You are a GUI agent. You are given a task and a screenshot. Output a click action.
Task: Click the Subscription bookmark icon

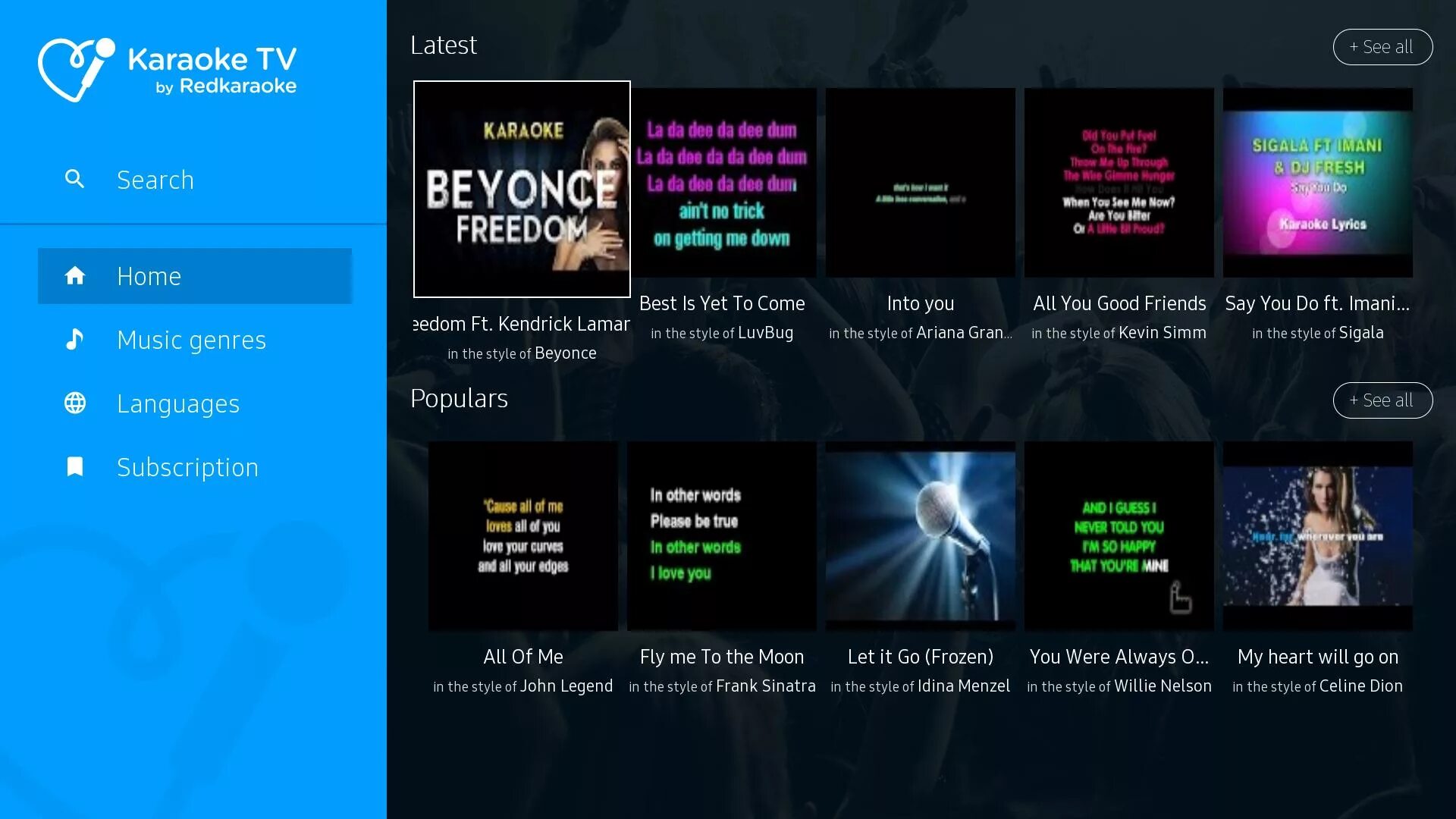coord(74,467)
